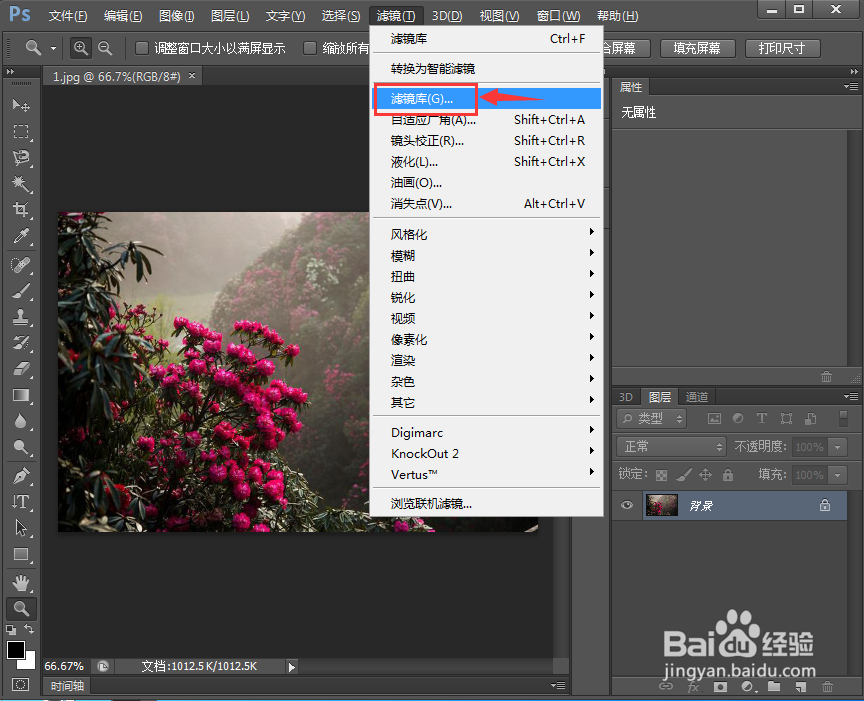
Task: Click the zoom percentage field
Action: point(65,666)
